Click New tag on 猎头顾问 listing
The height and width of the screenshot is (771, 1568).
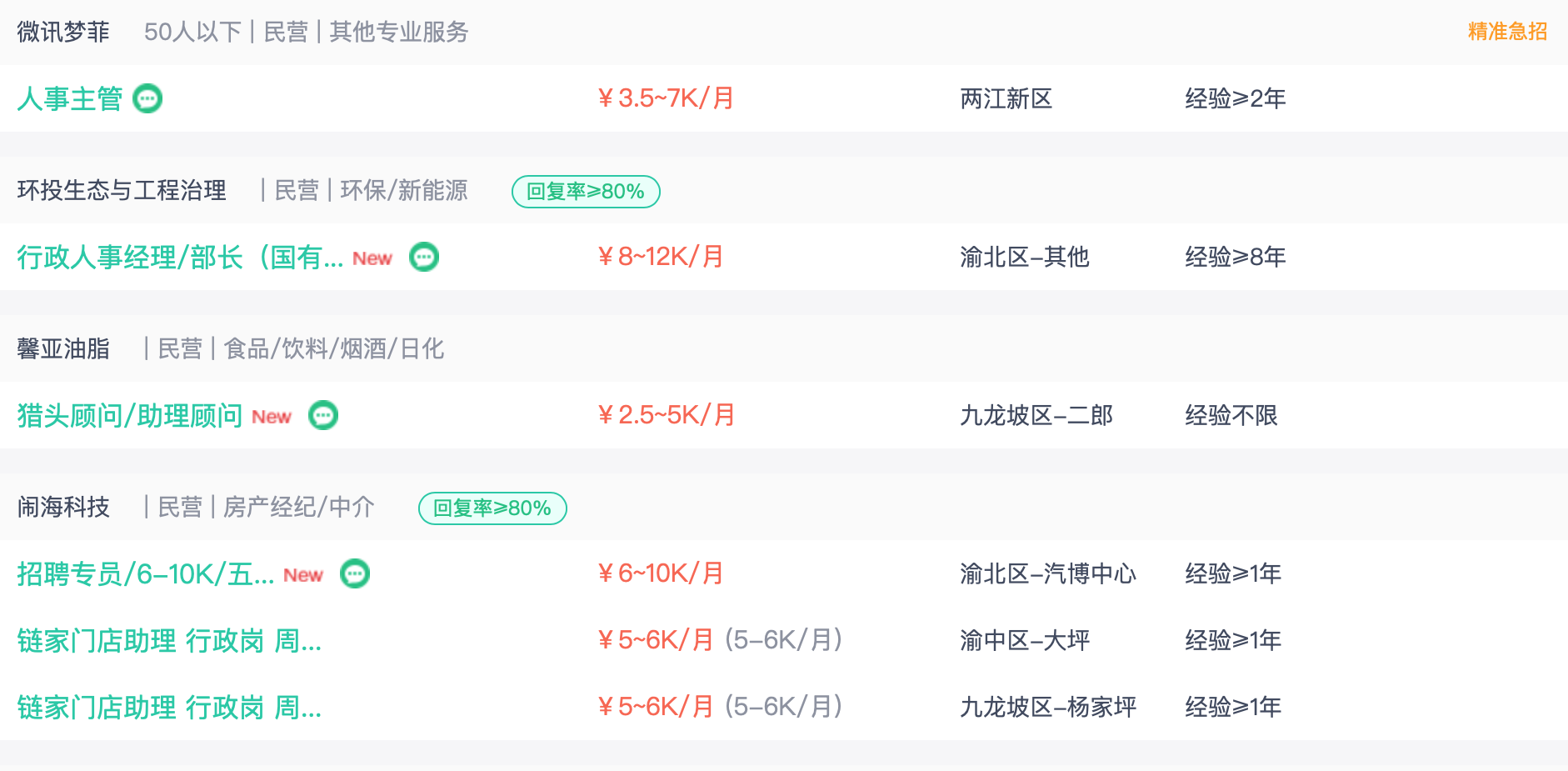[272, 417]
